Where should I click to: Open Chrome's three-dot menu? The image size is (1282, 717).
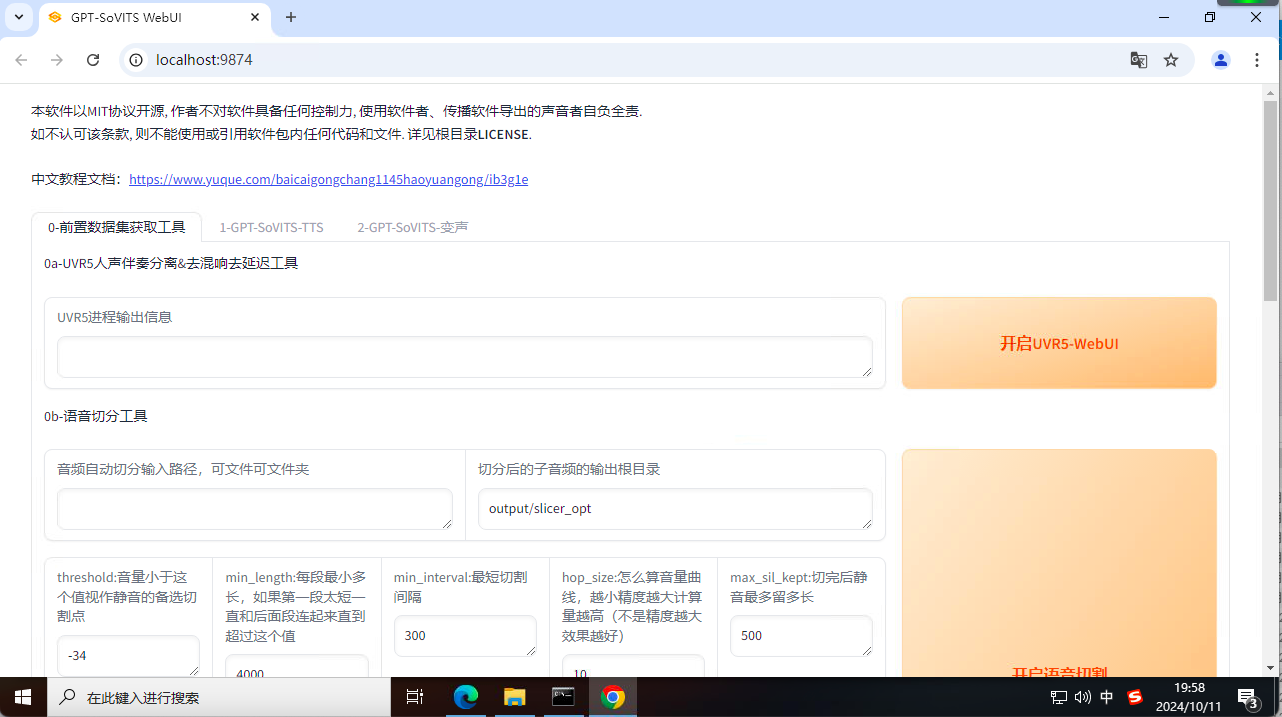1257,60
